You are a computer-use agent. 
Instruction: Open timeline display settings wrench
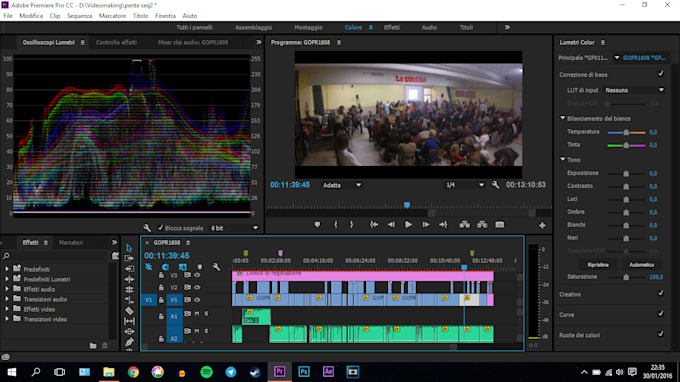(x=216, y=267)
